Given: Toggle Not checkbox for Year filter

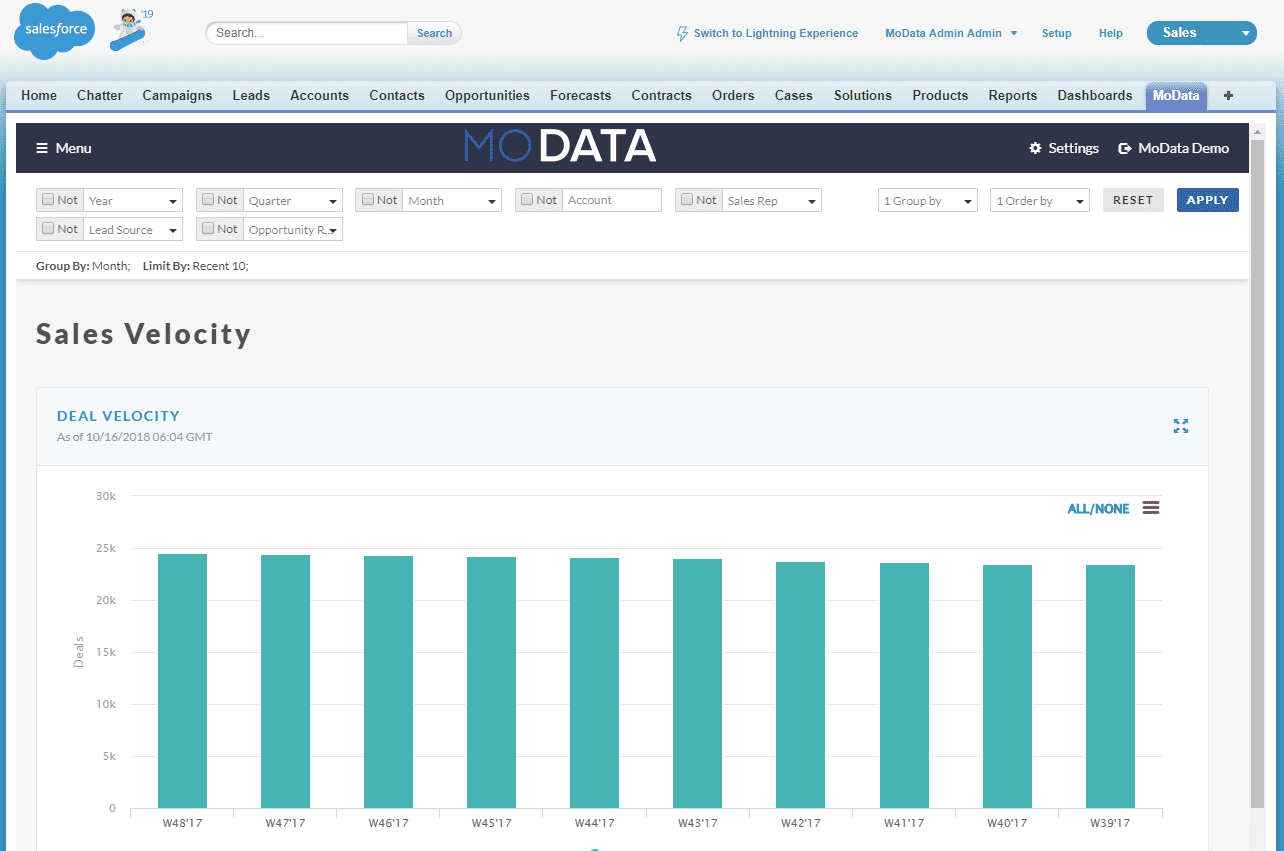Looking at the screenshot, I should [47, 199].
